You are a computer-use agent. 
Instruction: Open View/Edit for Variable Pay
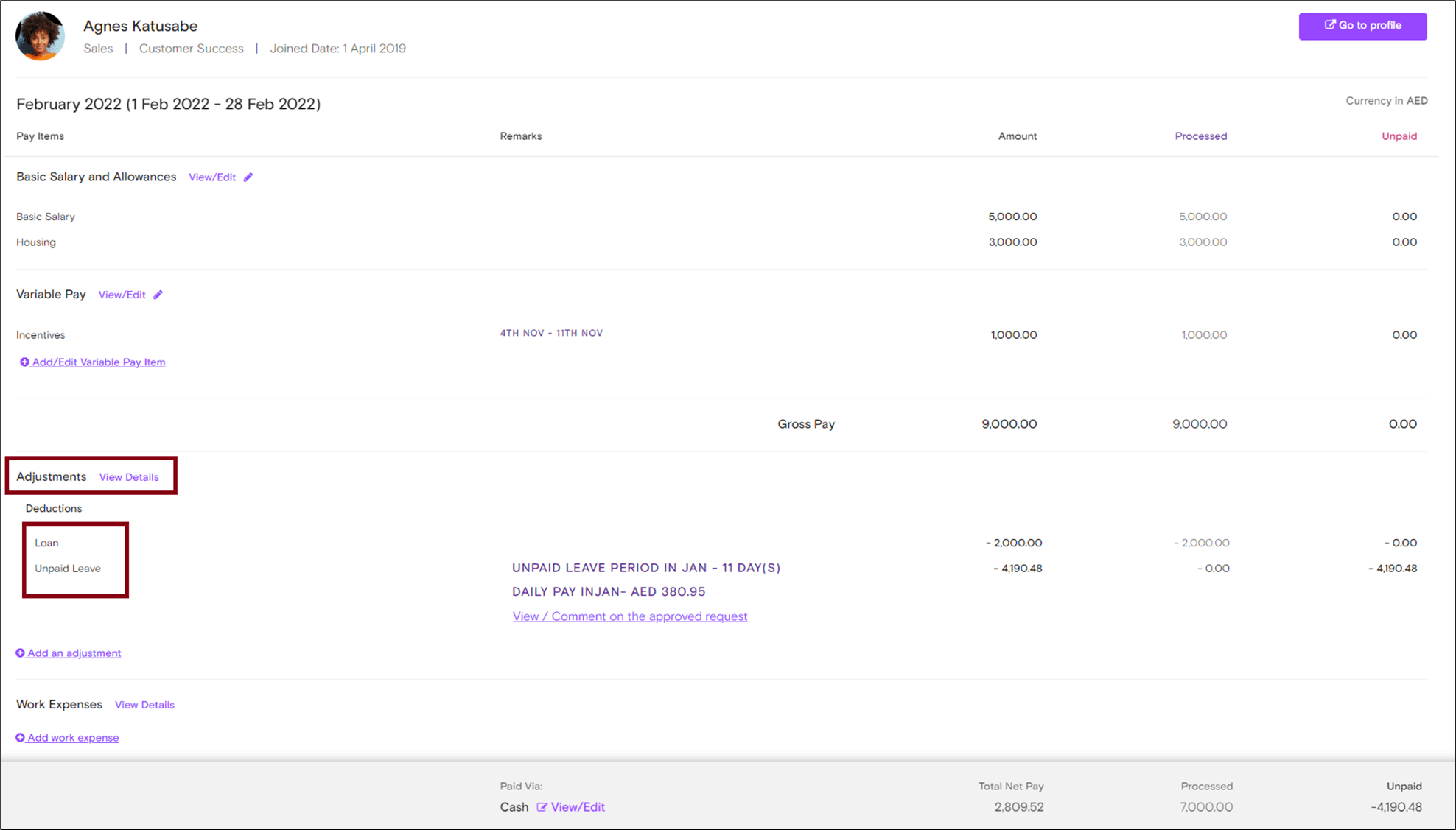[x=122, y=295]
